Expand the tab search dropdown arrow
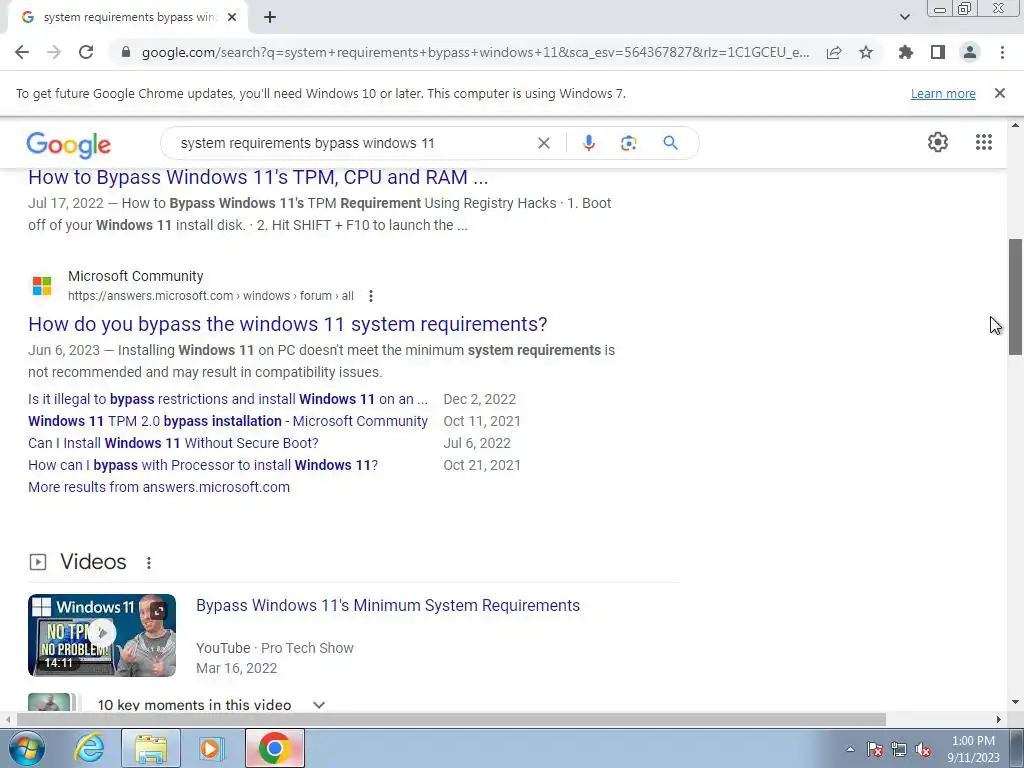This screenshot has width=1024, height=768. (904, 17)
